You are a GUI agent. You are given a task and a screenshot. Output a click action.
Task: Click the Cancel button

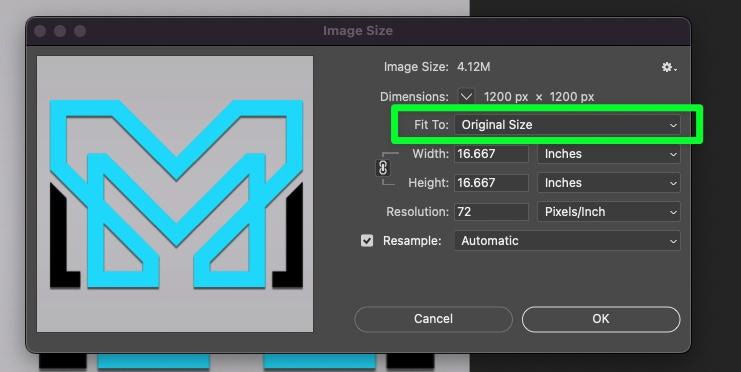(433, 319)
